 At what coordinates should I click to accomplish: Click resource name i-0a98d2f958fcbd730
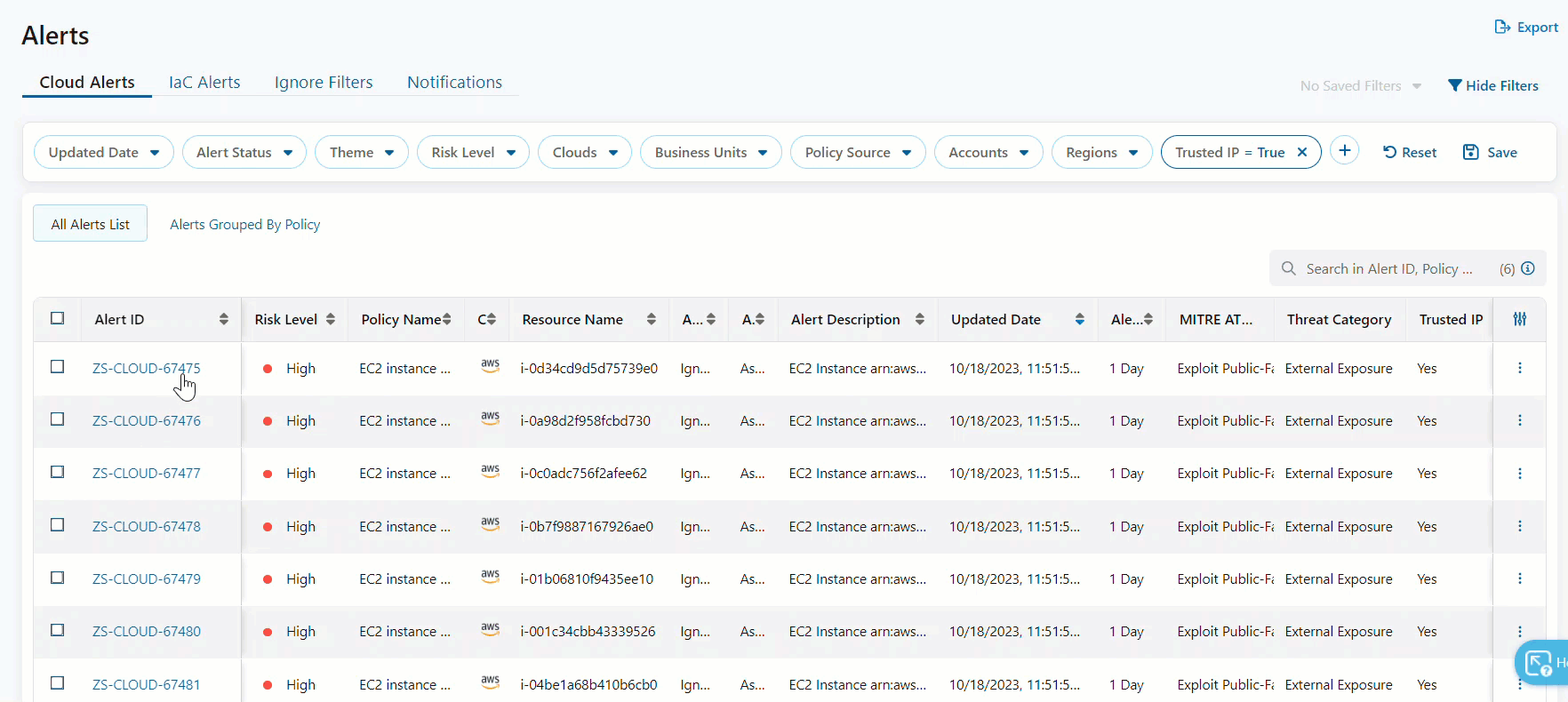585,420
